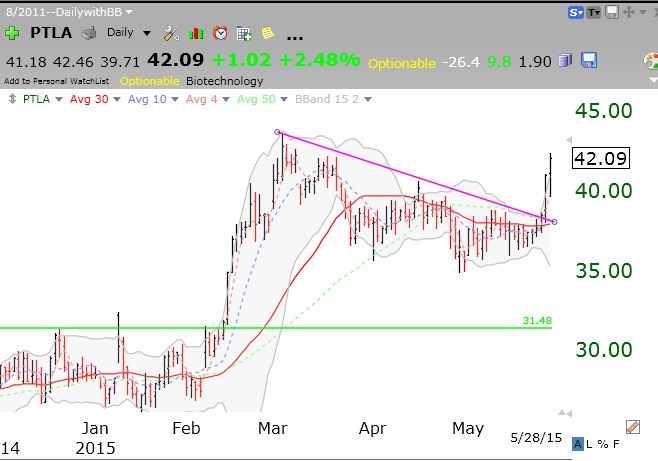Click the May label on date axis
658x461 pixels.
point(468,430)
